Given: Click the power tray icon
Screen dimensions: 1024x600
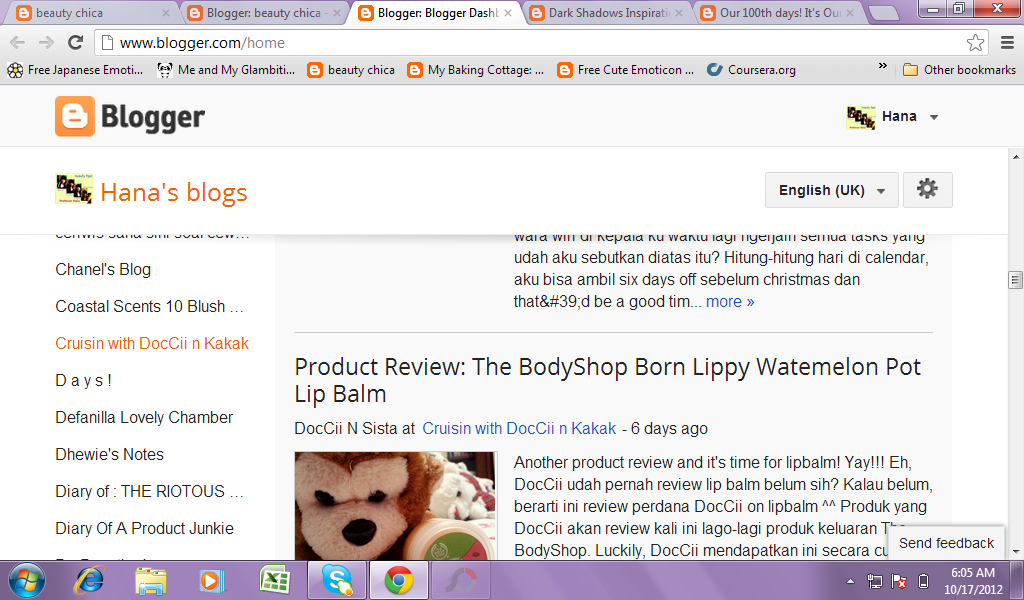Looking at the screenshot, I should [923, 580].
